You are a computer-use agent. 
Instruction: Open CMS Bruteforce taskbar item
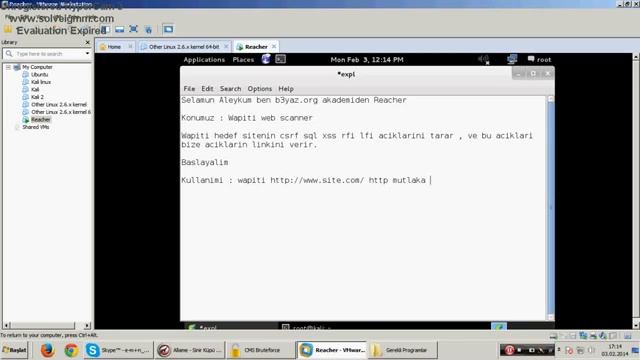pos(260,350)
